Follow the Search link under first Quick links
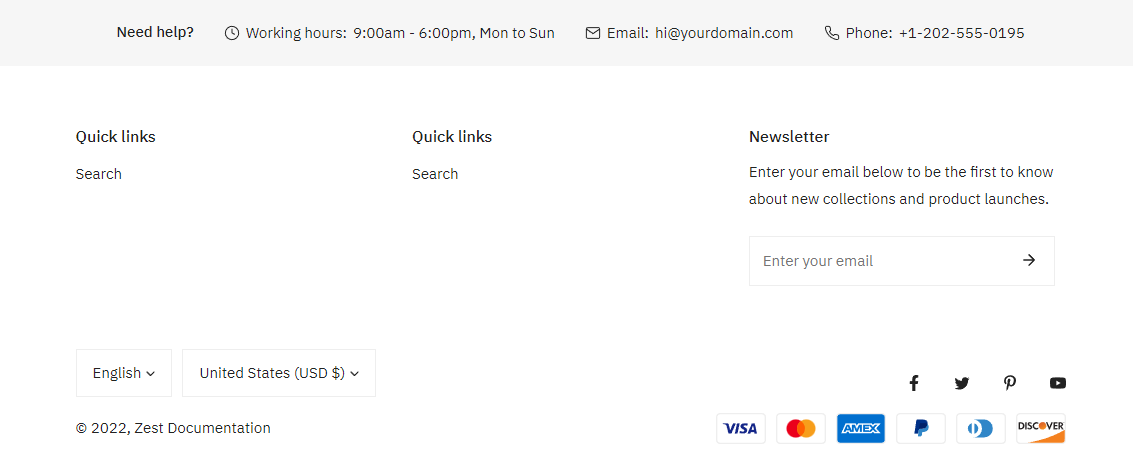Image resolution: width=1133 pixels, height=458 pixels. pos(99,174)
